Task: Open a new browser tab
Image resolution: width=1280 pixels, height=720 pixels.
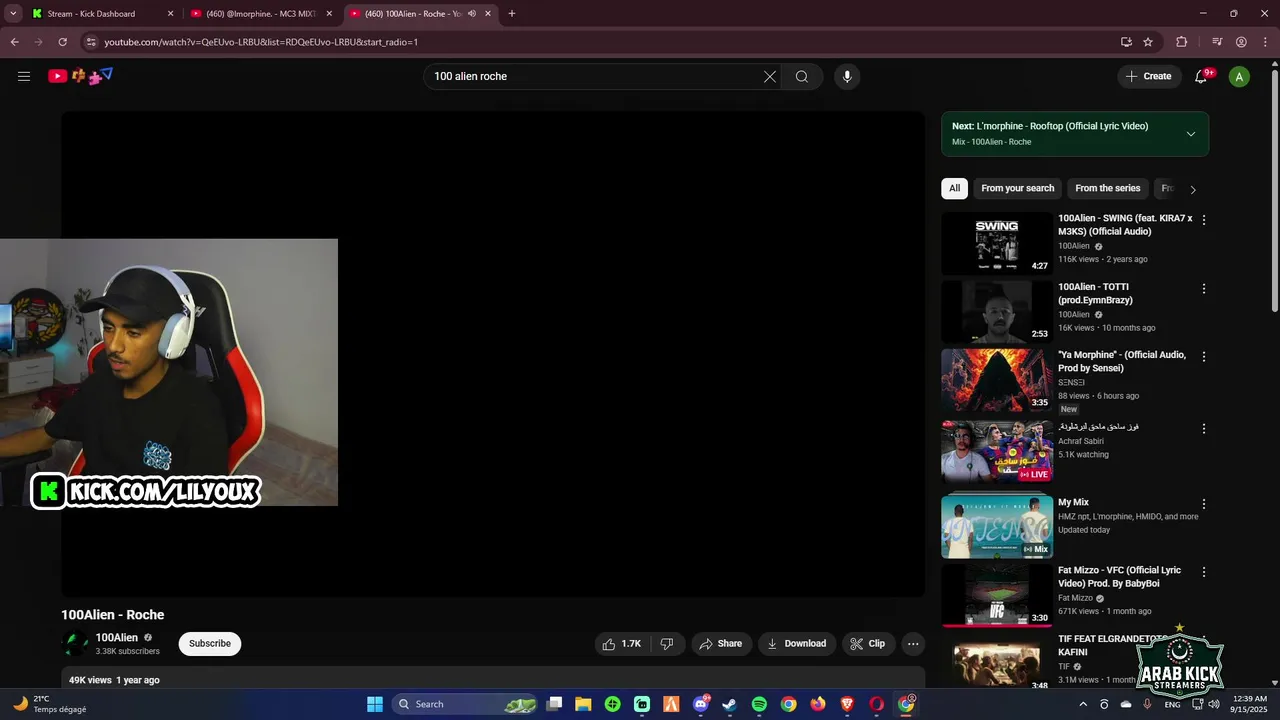Action: point(512,14)
